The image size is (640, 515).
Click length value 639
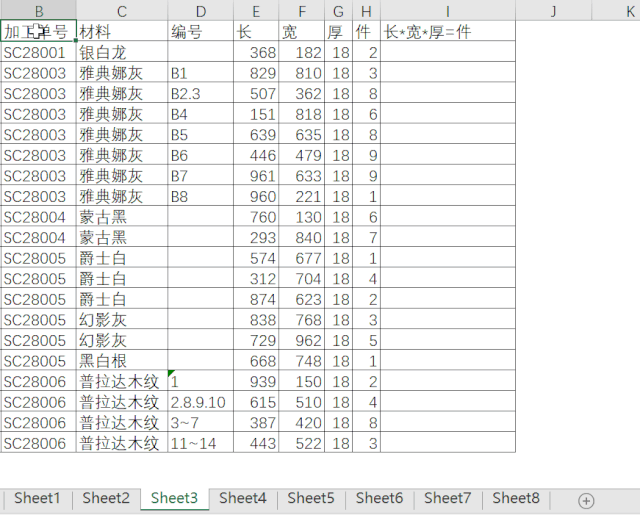[256, 134]
